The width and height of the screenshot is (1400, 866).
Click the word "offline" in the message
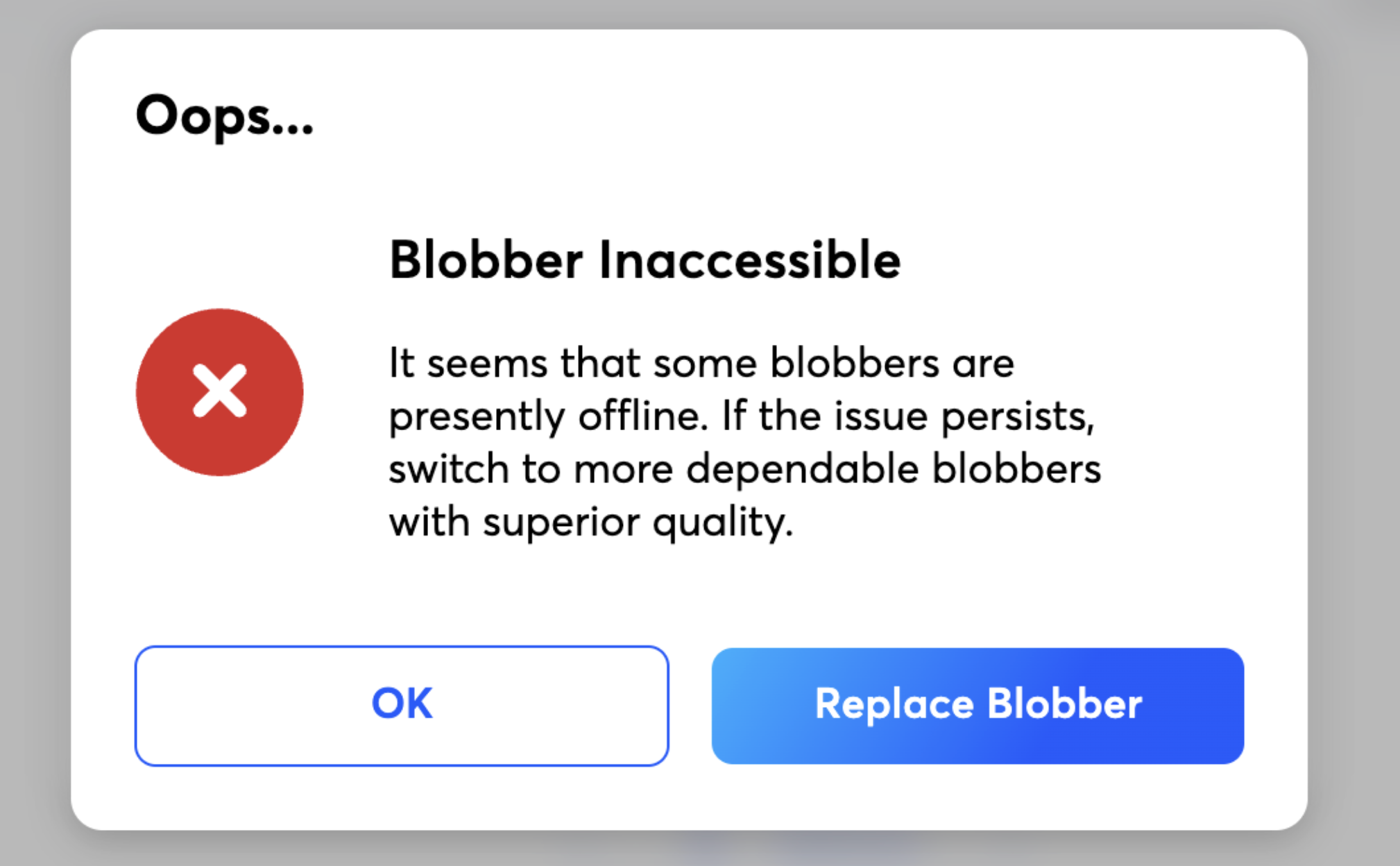642,416
